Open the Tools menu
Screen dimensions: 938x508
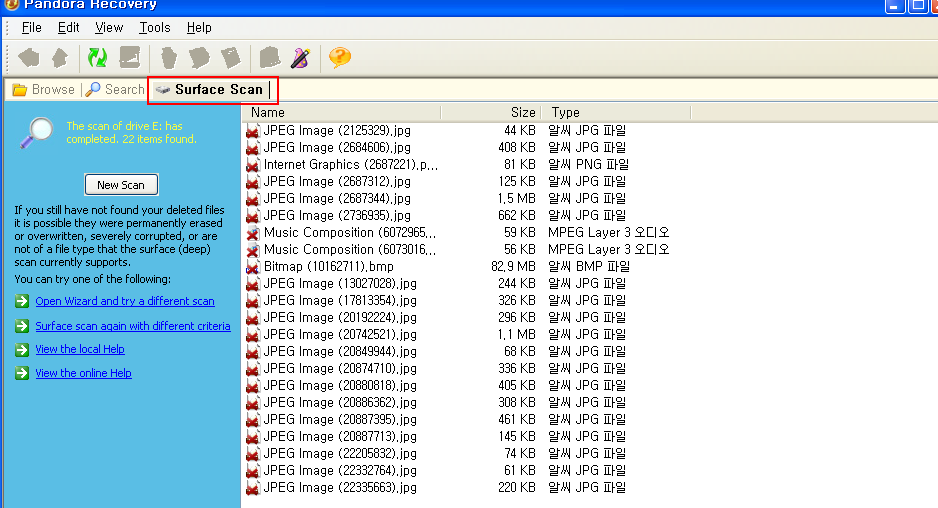click(x=154, y=28)
